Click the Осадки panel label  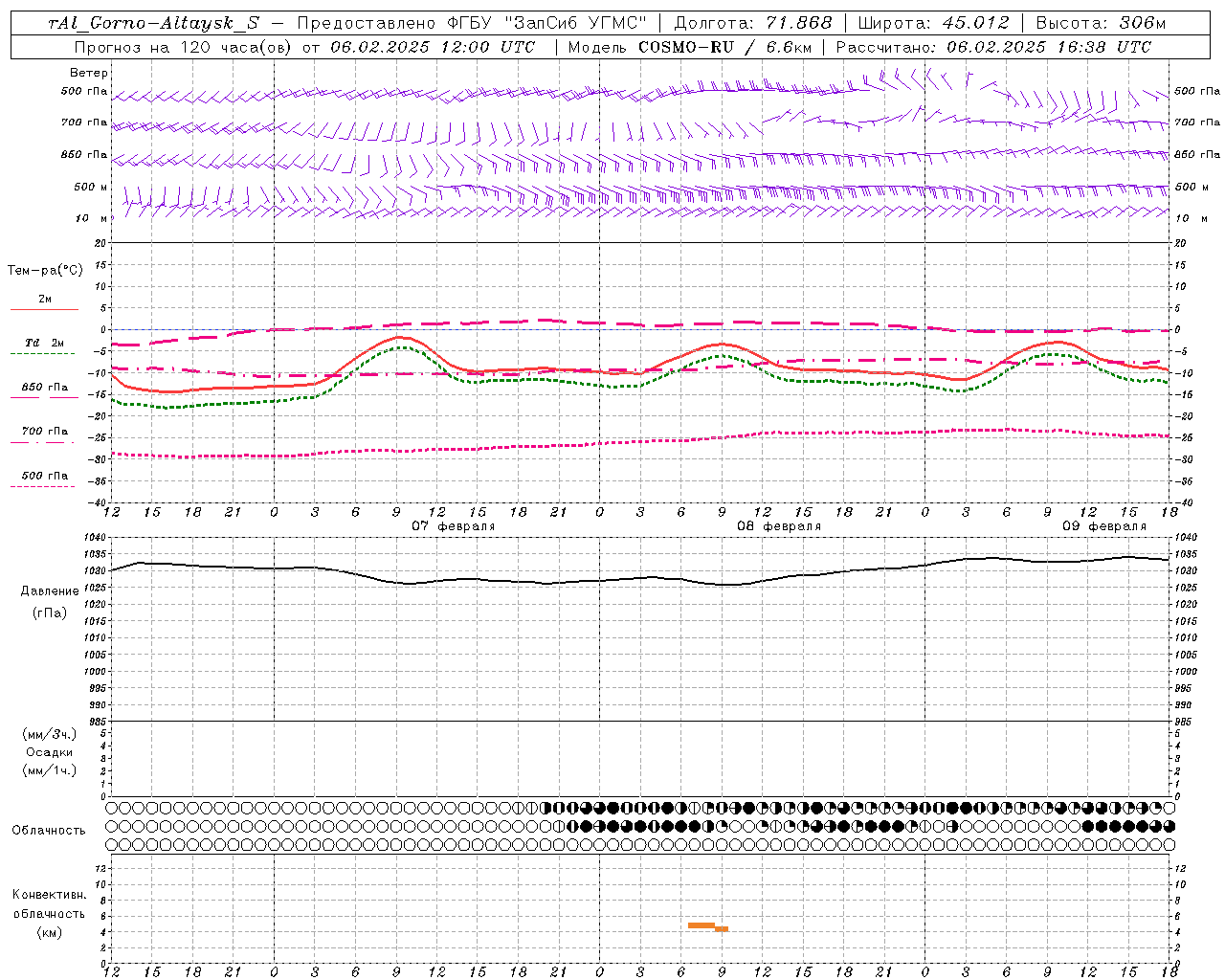[x=50, y=752]
